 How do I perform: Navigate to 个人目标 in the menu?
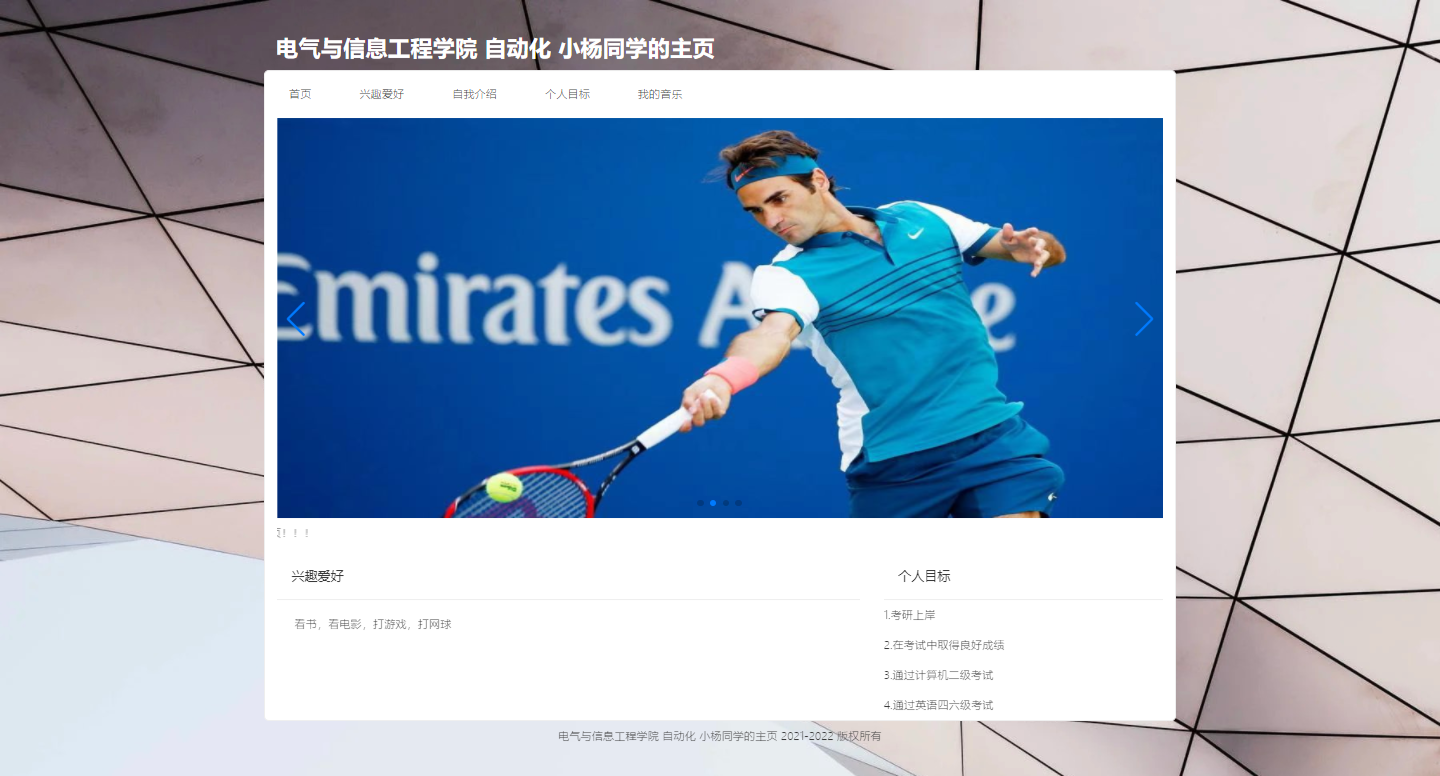[x=567, y=94]
